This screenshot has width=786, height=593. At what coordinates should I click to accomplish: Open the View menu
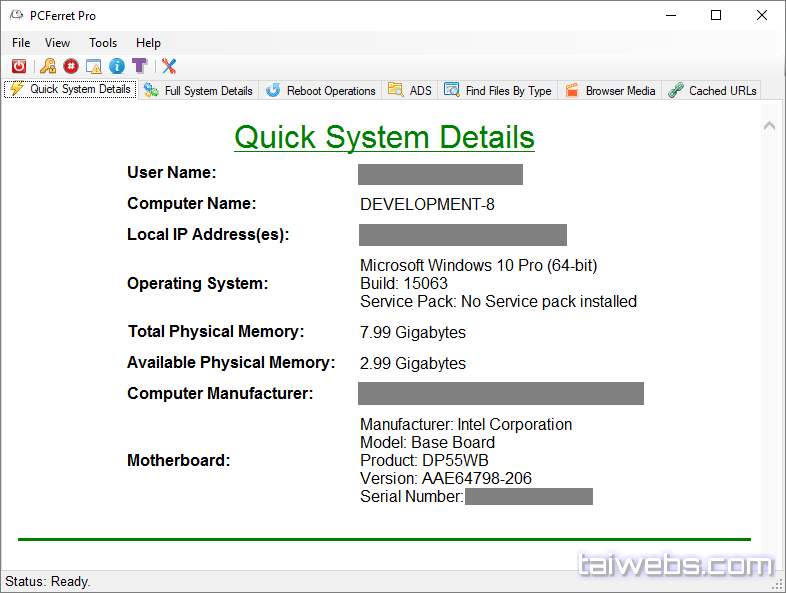(58, 43)
